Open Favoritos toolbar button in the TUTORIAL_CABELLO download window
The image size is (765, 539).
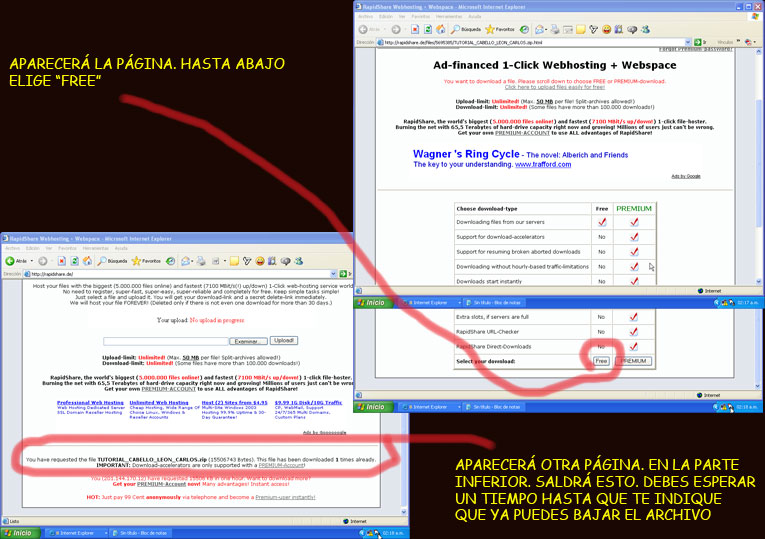point(500,30)
